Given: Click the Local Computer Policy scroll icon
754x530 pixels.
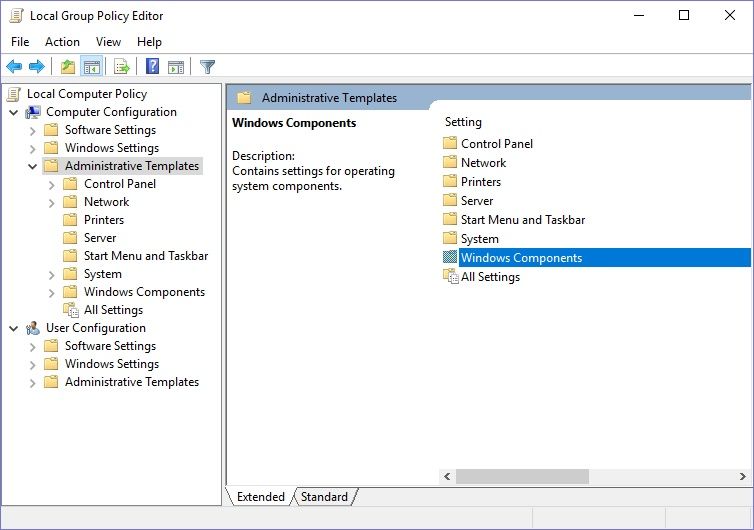Looking at the screenshot, I should pyautogui.click(x=14, y=94).
